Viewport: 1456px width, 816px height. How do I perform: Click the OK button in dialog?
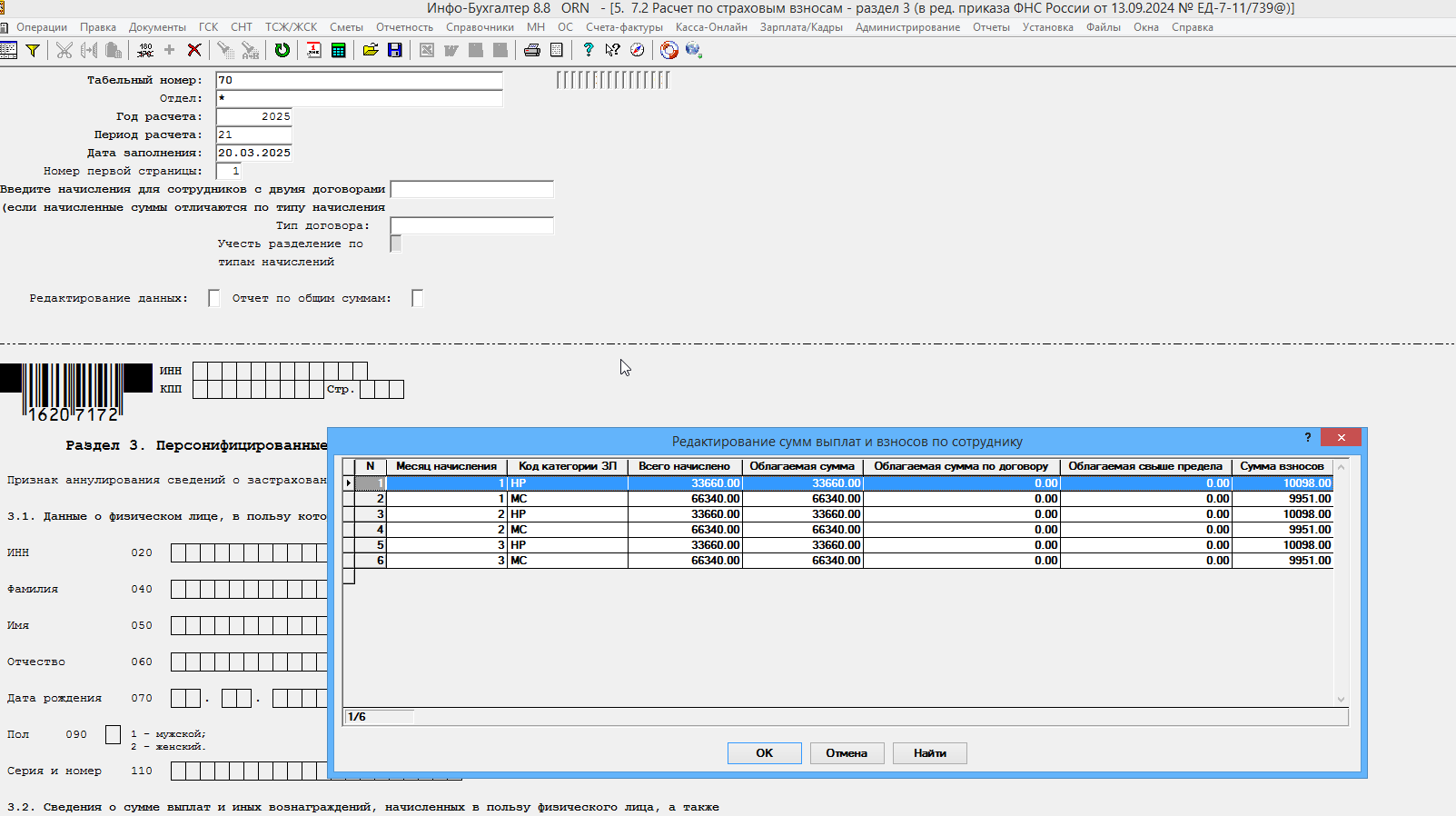pyautogui.click(x=765, y=753)
